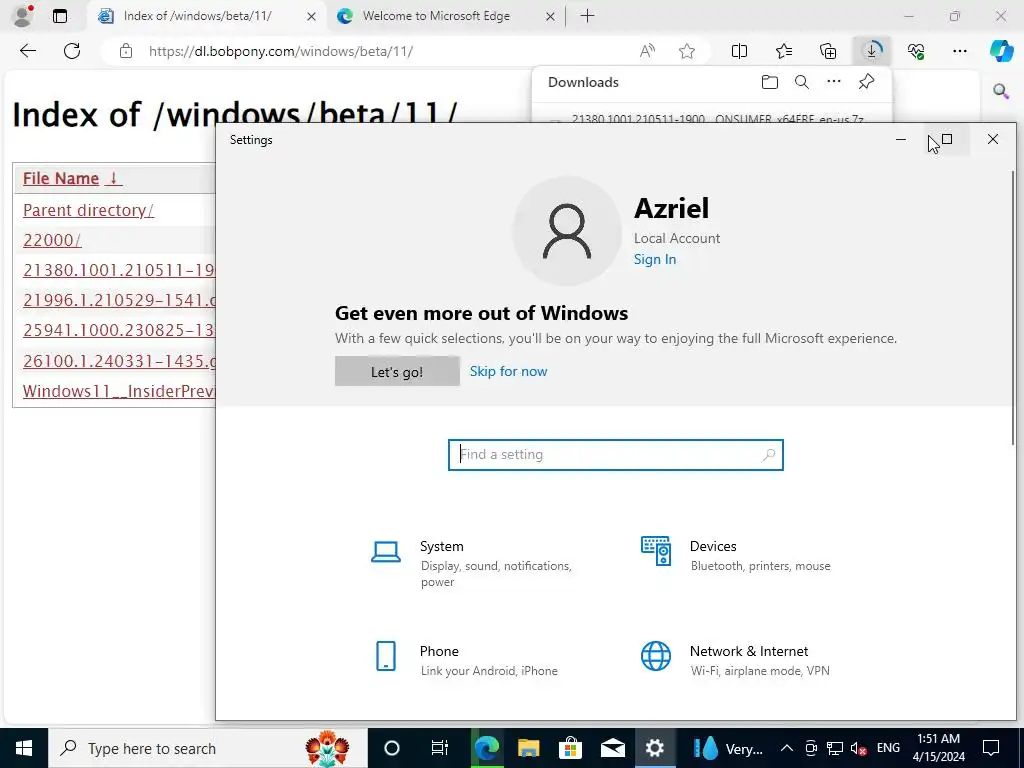
Task: Close the Welcome to Microsoft Edge tab
Action: click(x=550, y=16)
